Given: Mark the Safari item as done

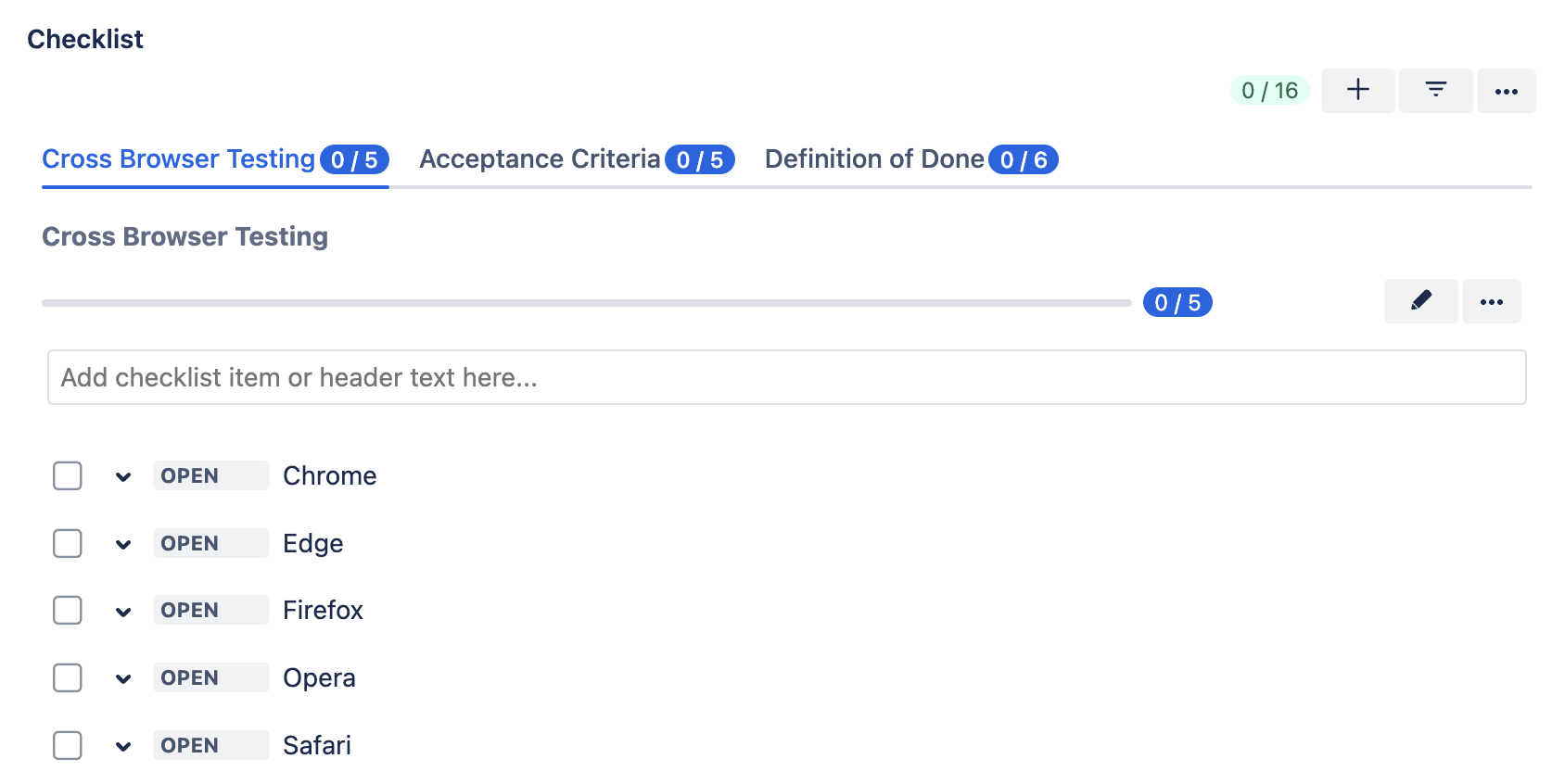Looking at the screenshot, I should click(x=68, y=745).
